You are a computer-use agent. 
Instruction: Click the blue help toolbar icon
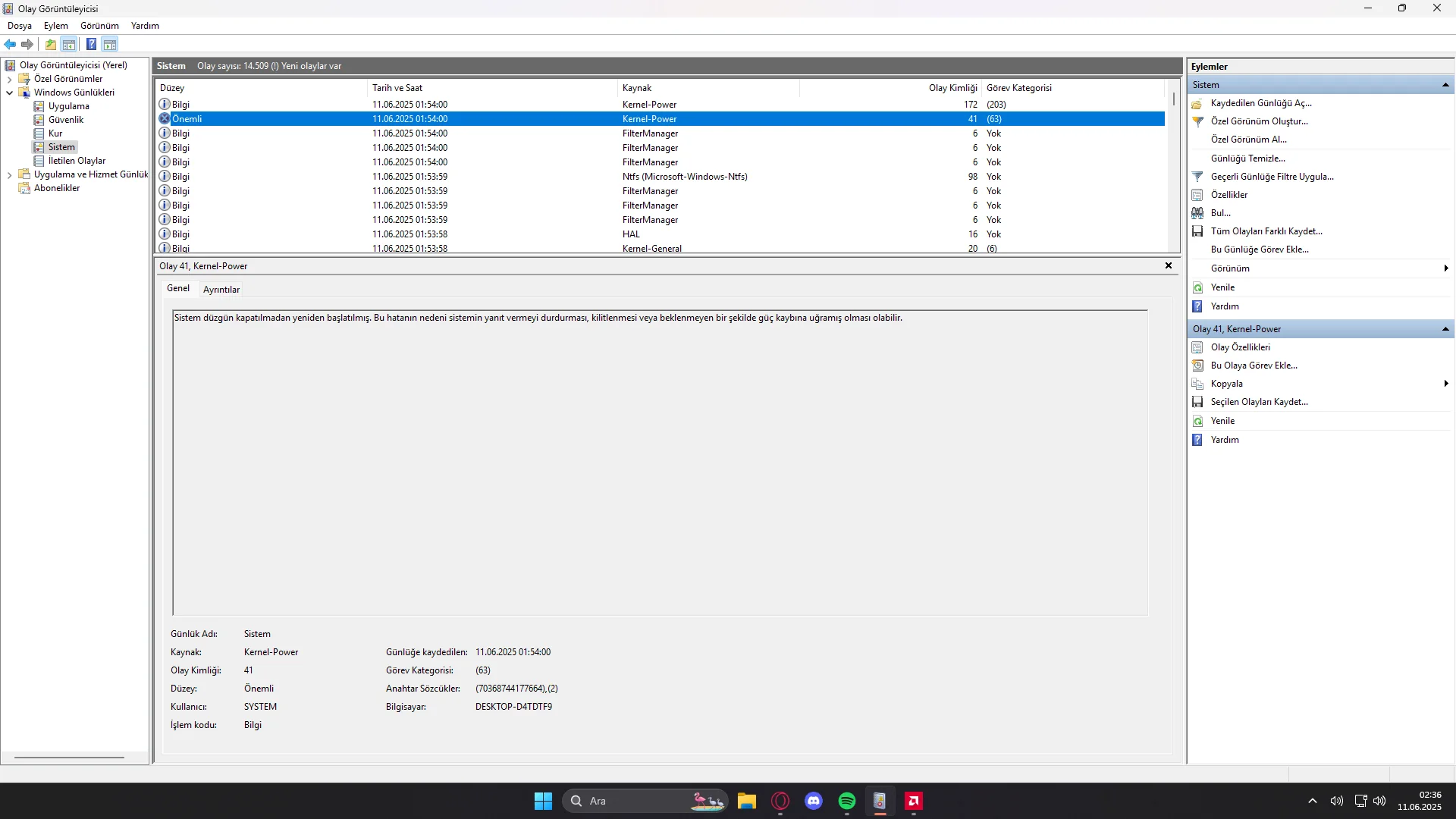tap(91, 45)
